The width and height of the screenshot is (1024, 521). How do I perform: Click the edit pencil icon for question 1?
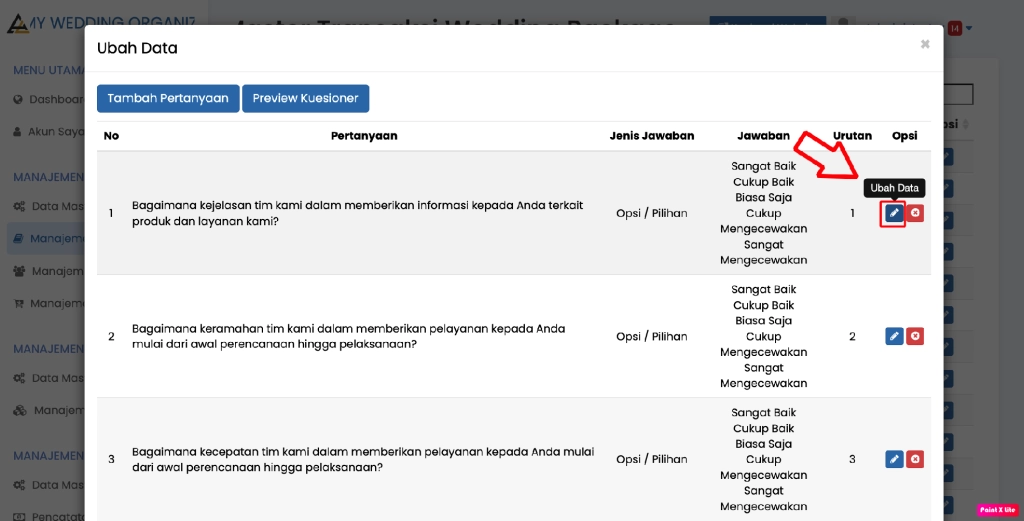pos(894,213)
